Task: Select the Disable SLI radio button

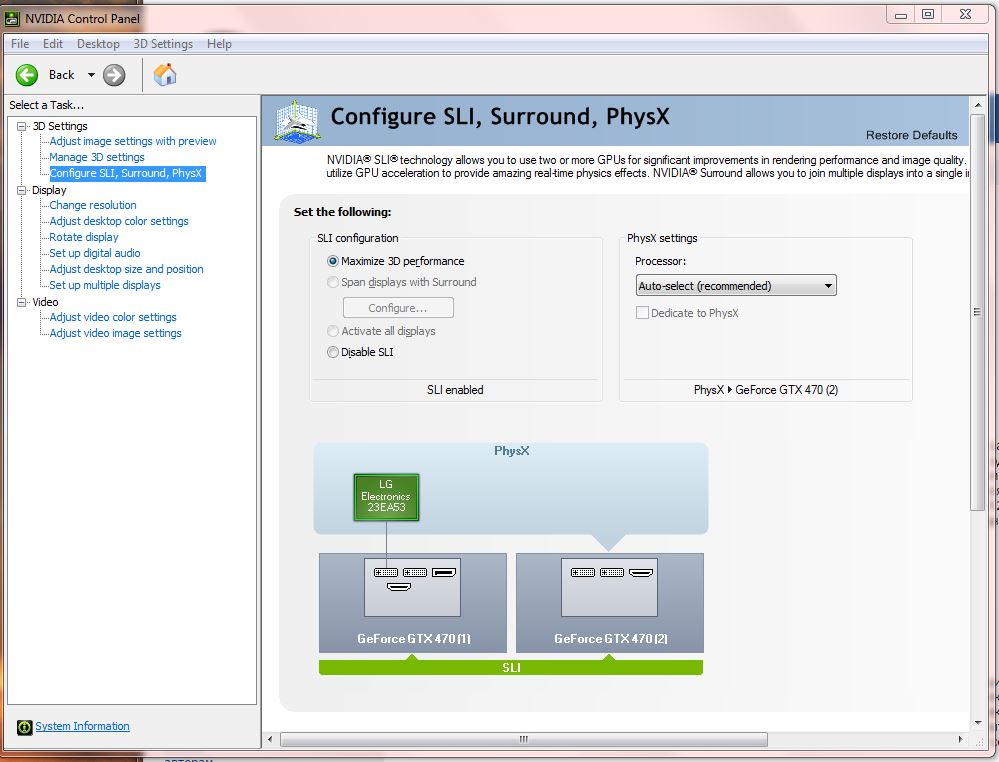Action: [333, 352]
